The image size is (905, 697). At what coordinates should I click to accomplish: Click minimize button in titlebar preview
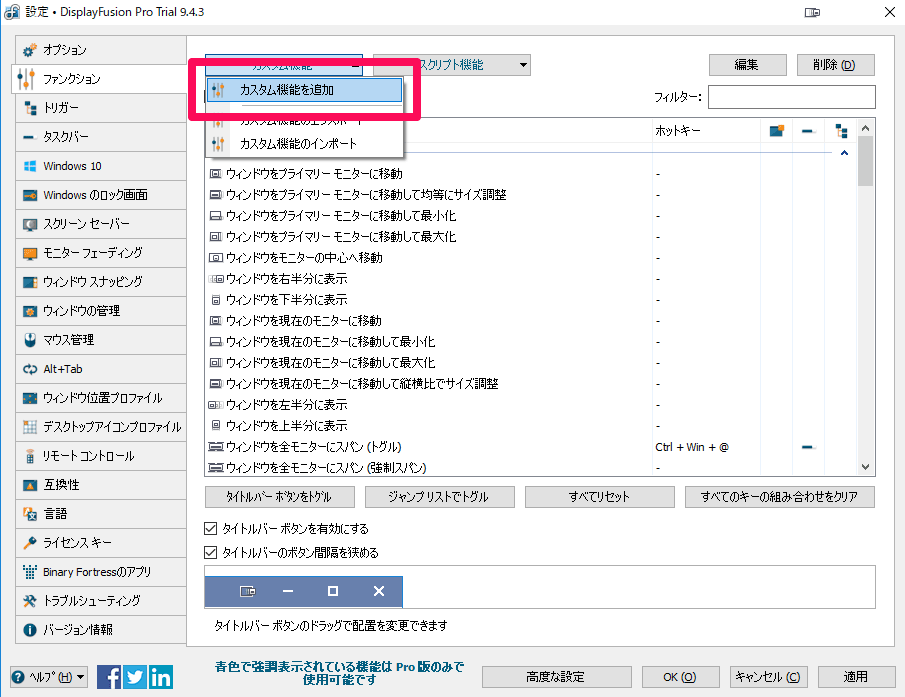pos(288,591)
